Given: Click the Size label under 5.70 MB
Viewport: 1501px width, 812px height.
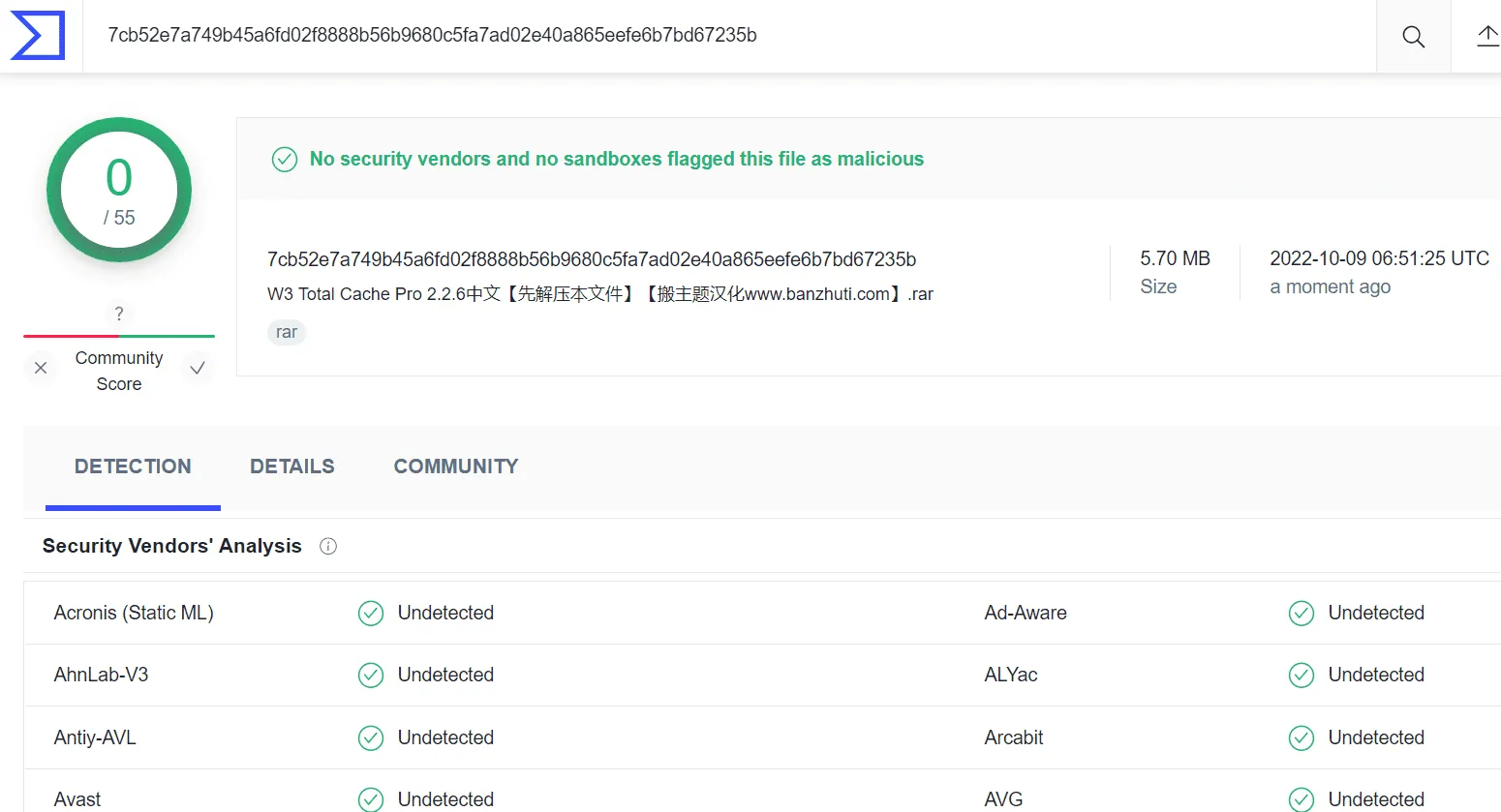Looking at the screenshot, I should click(1158, 286).
